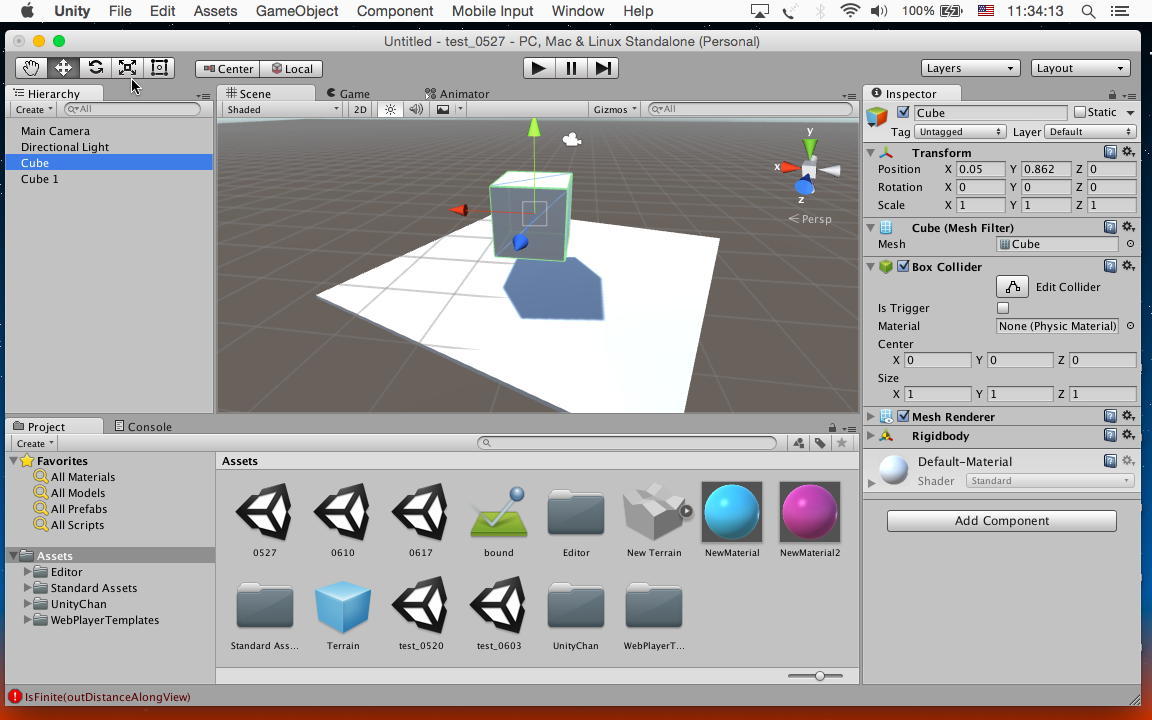Screen dimensions: 1152x720
Task: Select the NewMaterial2 asset thumbnail
Action: [809, 512]
